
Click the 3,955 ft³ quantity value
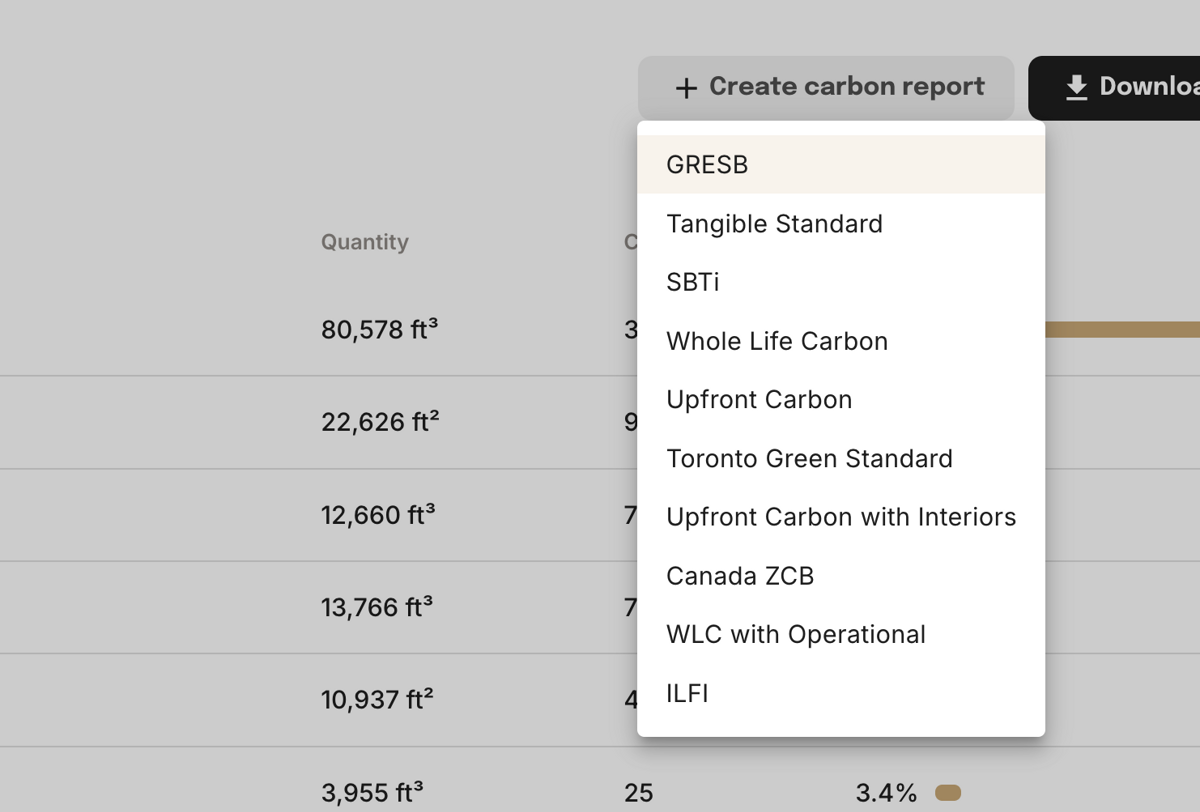[372, 793]
